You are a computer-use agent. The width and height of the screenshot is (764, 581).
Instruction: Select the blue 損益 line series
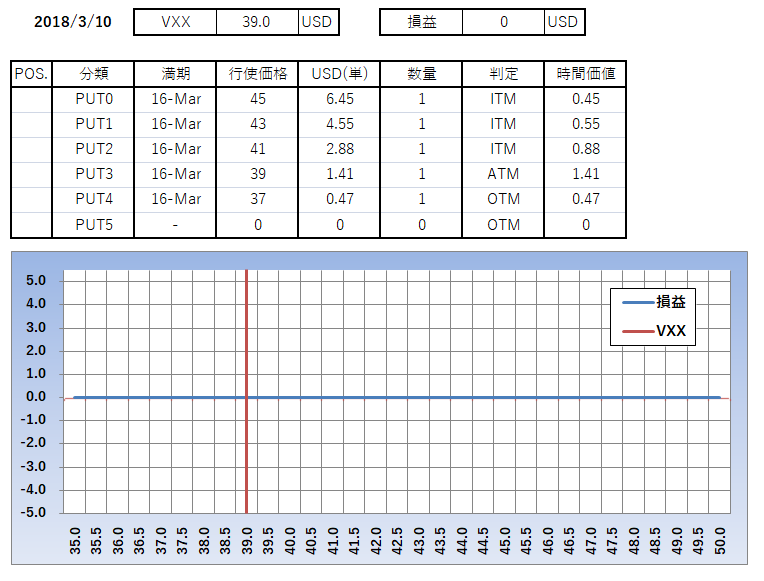click(397, 398)
